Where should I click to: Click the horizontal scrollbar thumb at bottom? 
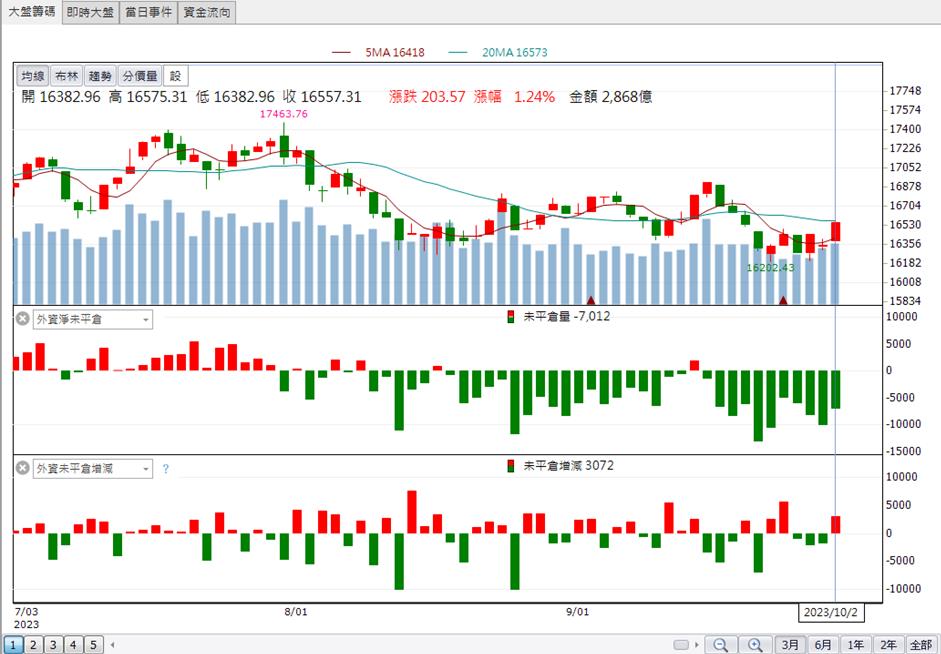tap(681, 645)
